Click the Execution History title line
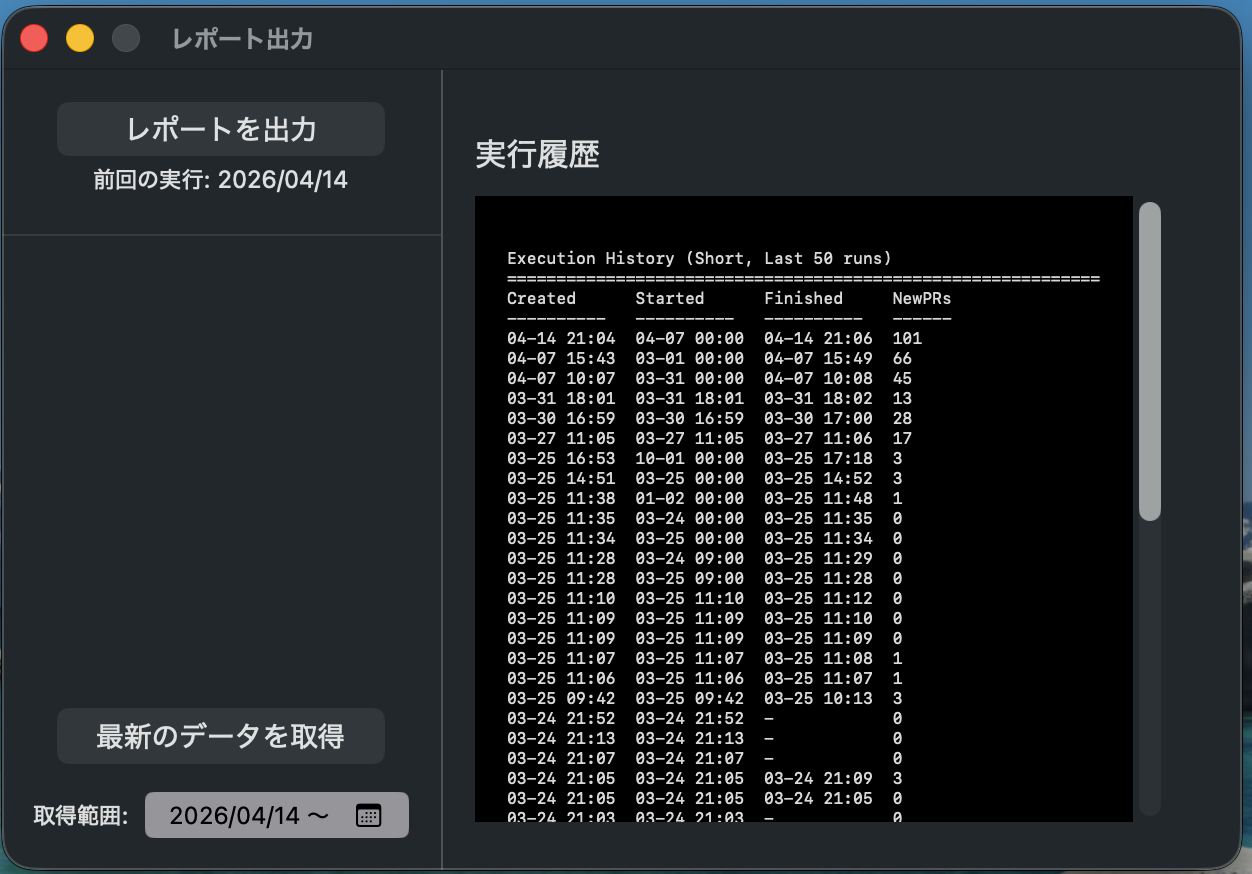Screen dimensions: 1252x874 click(699, 258)
